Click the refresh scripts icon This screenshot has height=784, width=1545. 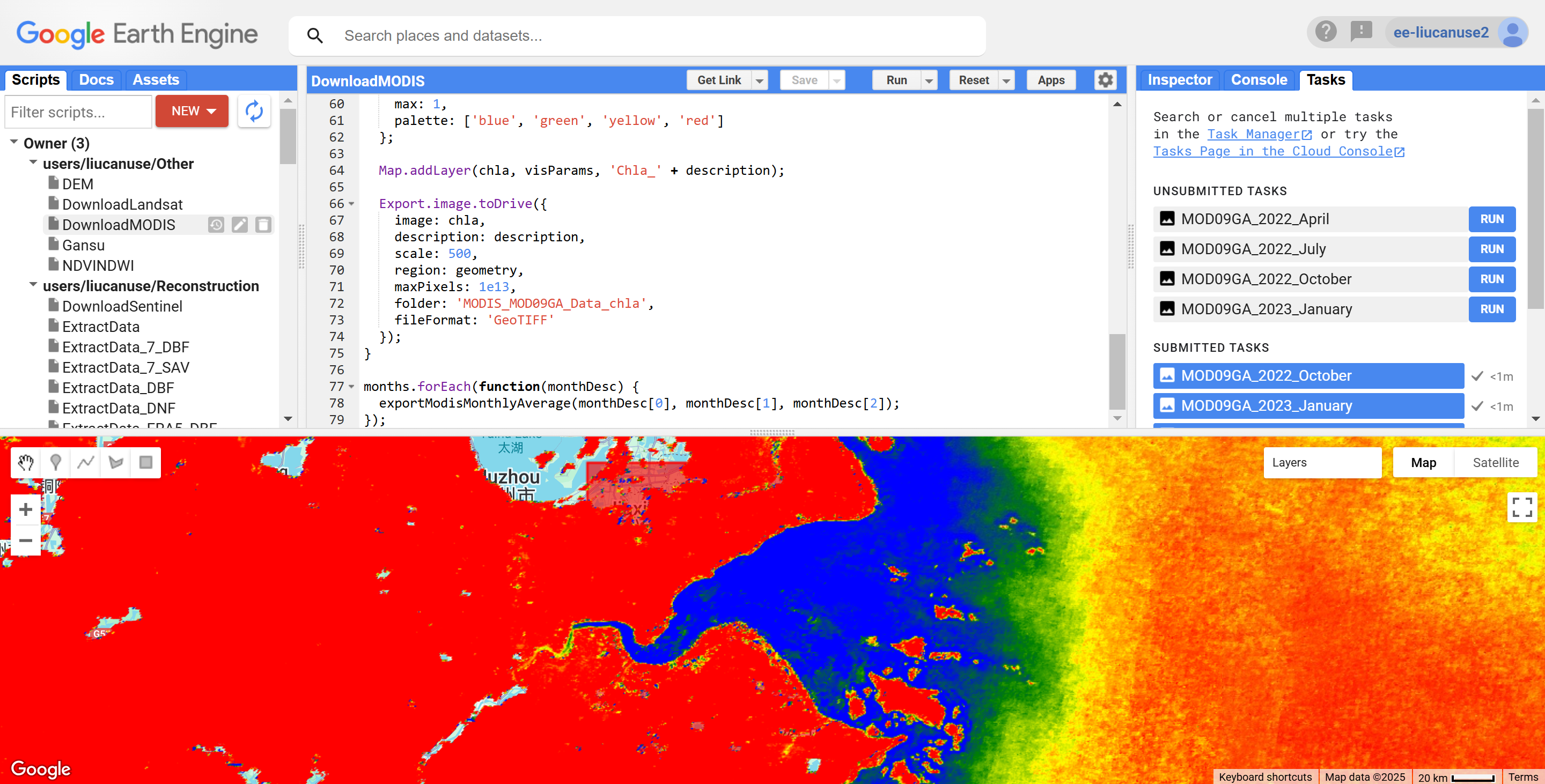[254, 111]
